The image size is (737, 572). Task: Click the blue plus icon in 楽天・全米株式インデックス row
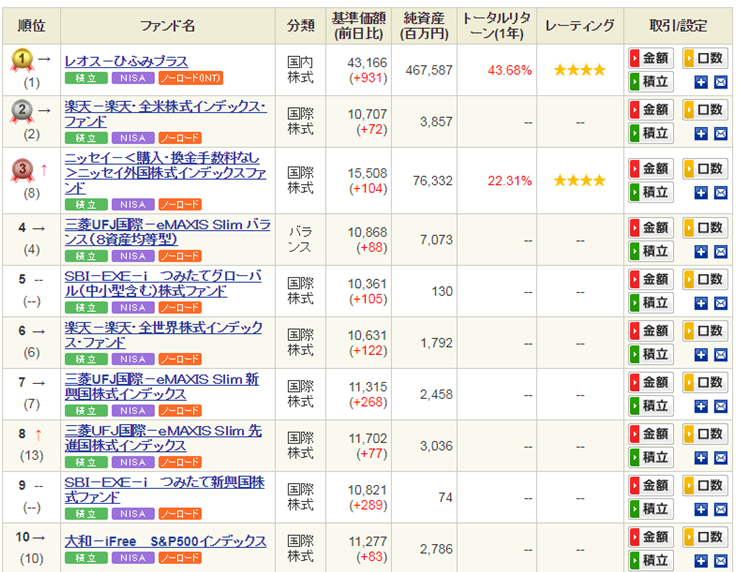pos(701,133)
